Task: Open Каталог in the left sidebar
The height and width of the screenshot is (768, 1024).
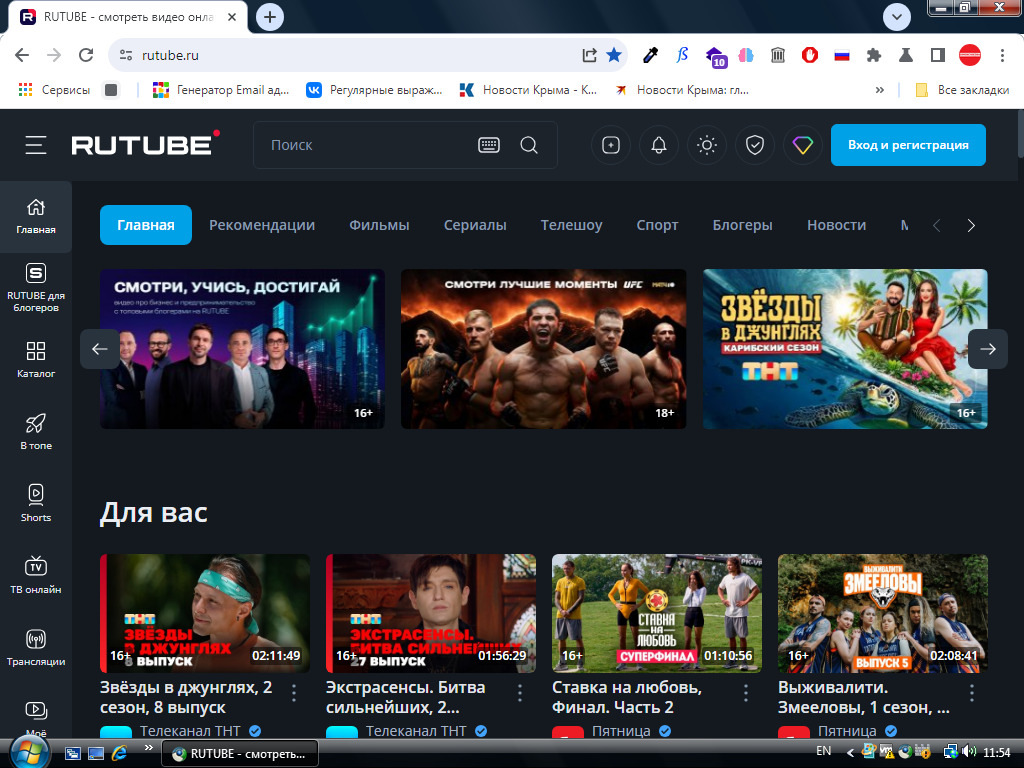Action: coord(36,358)
